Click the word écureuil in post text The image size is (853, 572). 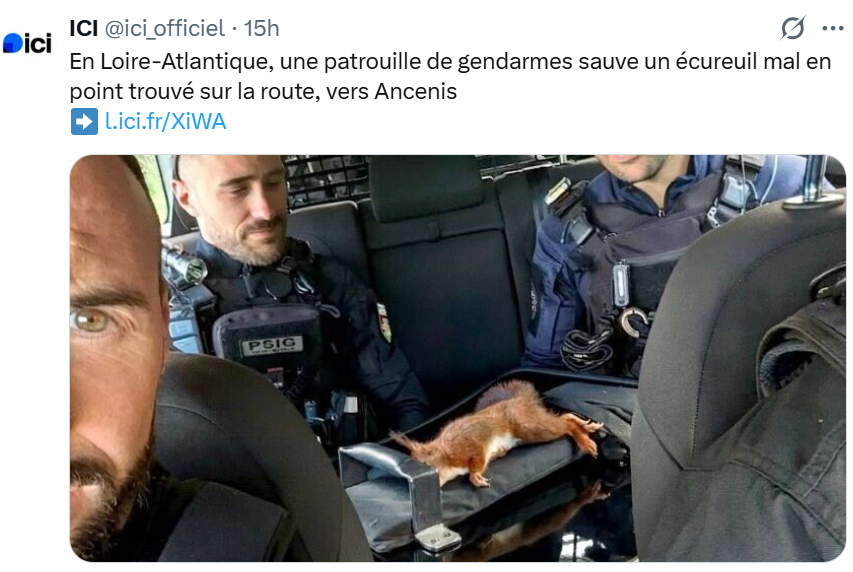coord(716,61)
